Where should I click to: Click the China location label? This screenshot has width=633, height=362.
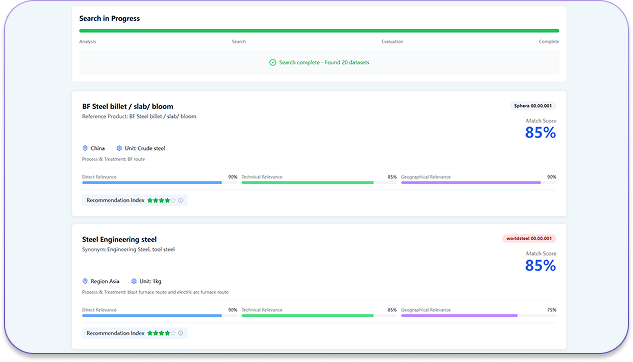tap(98, 148)
